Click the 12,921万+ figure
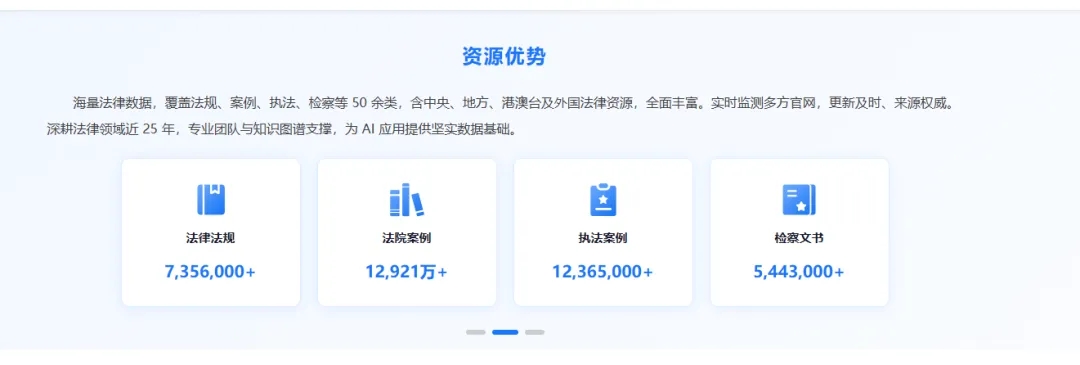Screen dimensions: 1080x365 pos(406,271)
